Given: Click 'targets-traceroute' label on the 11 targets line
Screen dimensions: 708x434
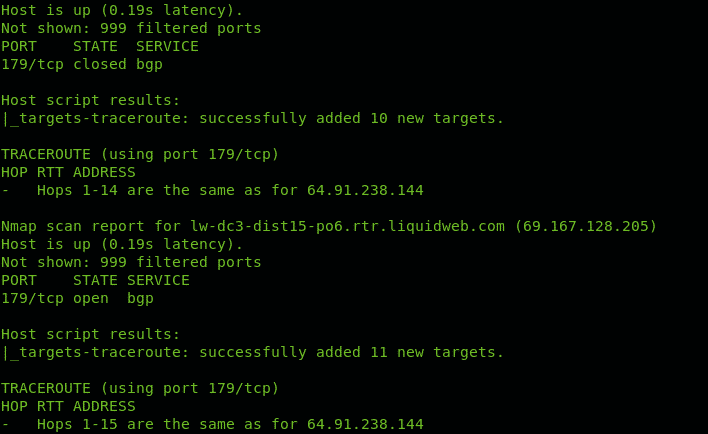Looking at the screenshot, I should (100, 352).
